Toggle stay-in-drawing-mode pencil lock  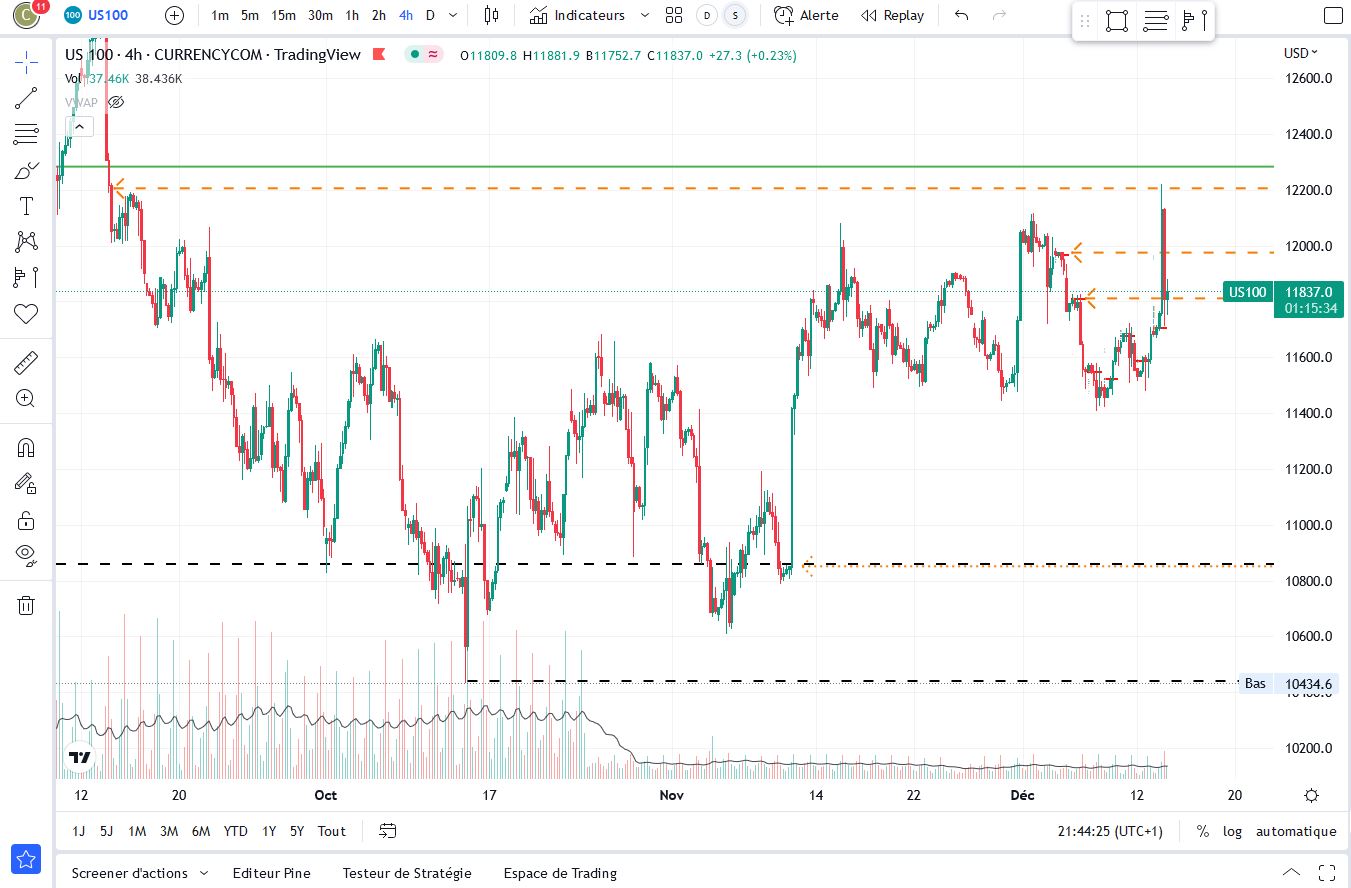(x=26, y=483)
